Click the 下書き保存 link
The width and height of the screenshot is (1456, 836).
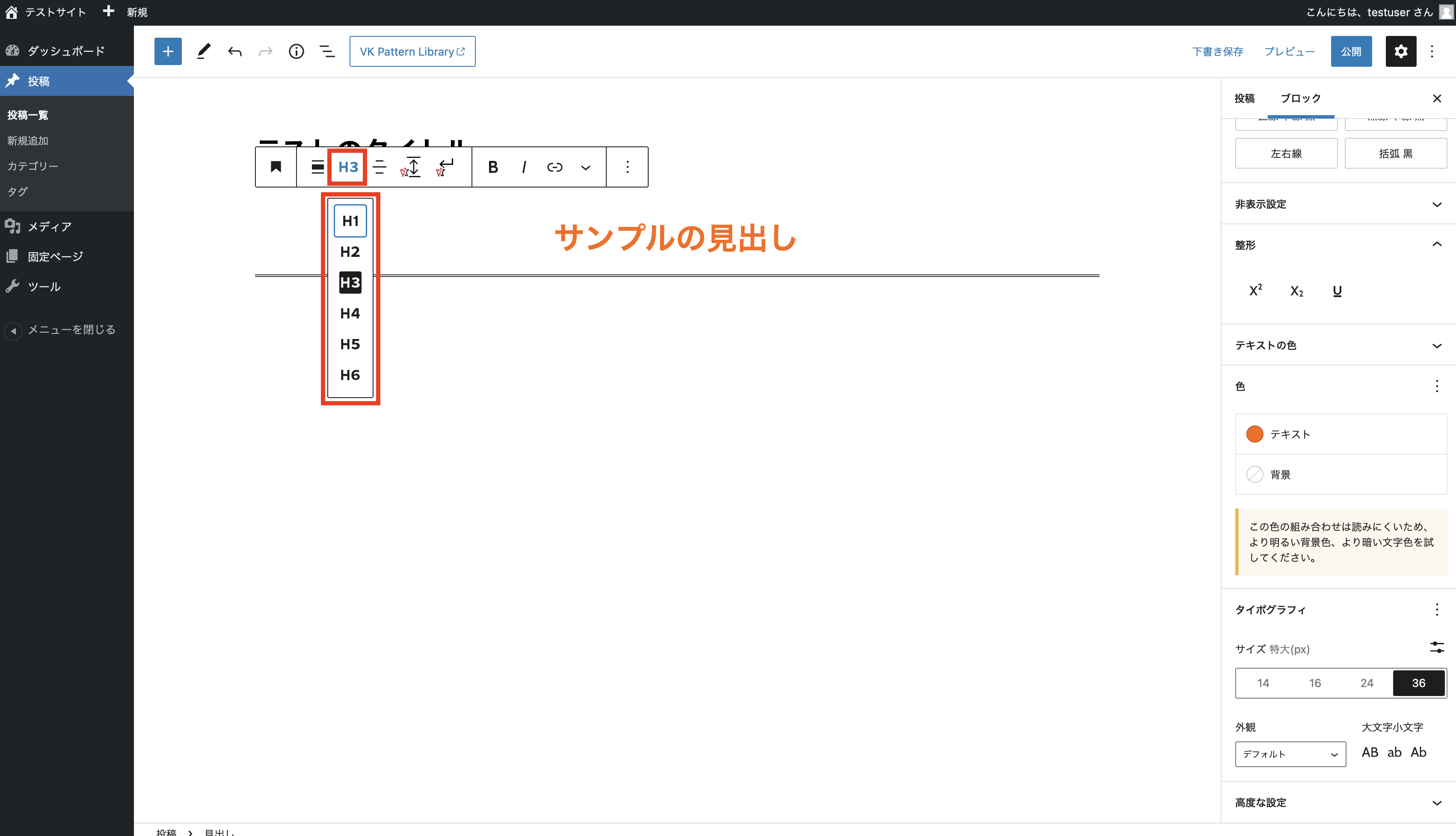pos(1217,52)
